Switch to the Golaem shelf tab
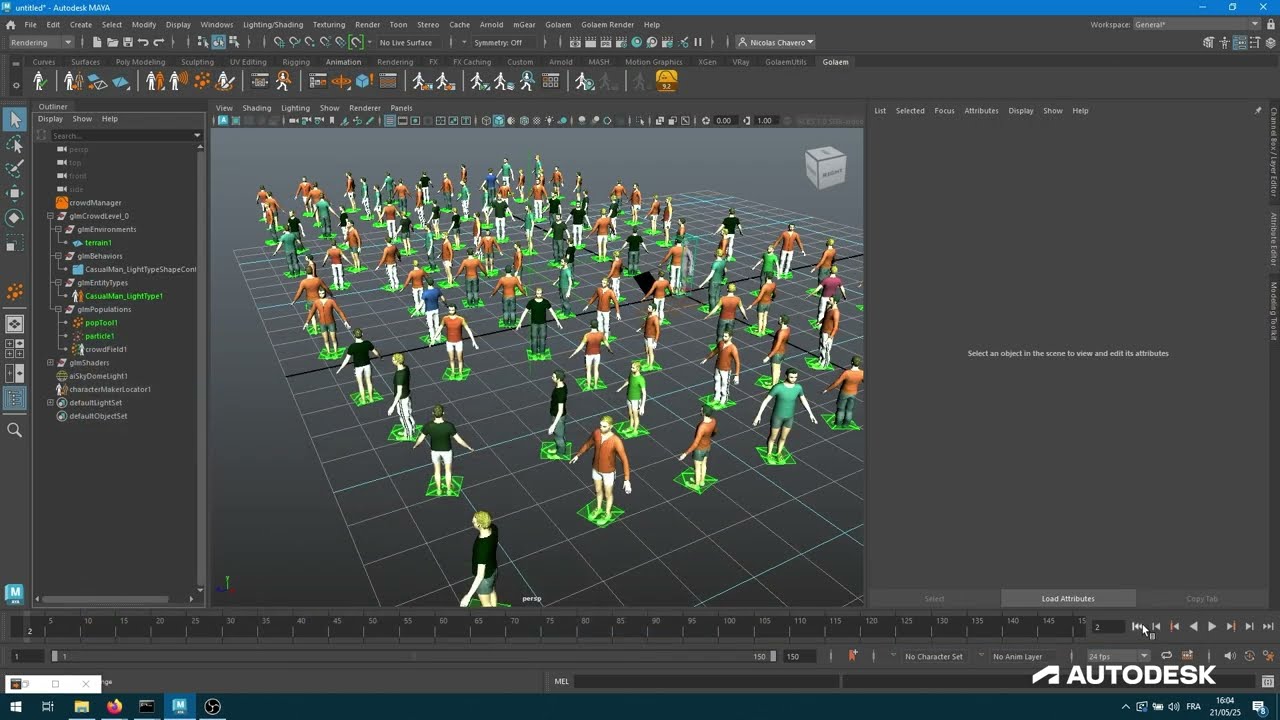1280x720 pixels. pos(835,62)
